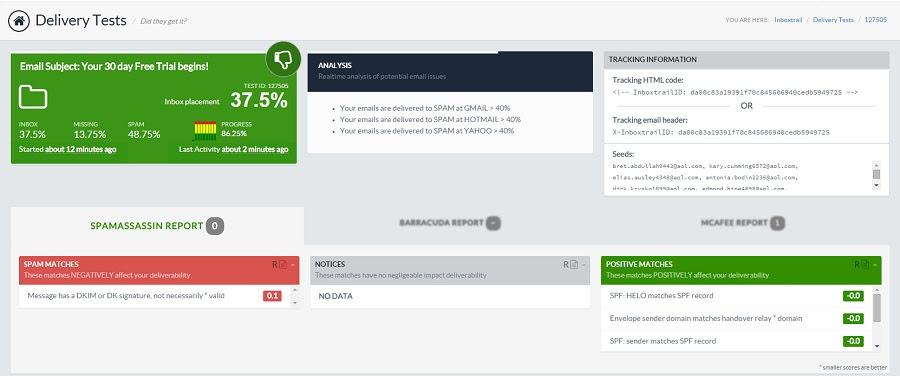The image size is (900, 376).
Task: Click 'Started about 12 minutes ago' text
Action: click(x=68, y=149)
